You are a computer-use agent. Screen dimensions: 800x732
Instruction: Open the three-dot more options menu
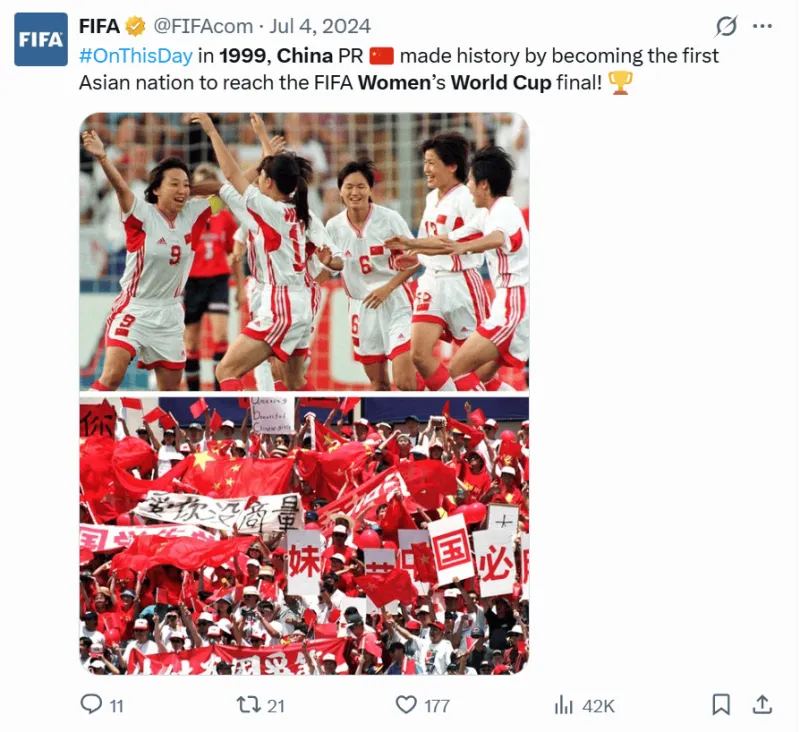(x=762, y=26)
